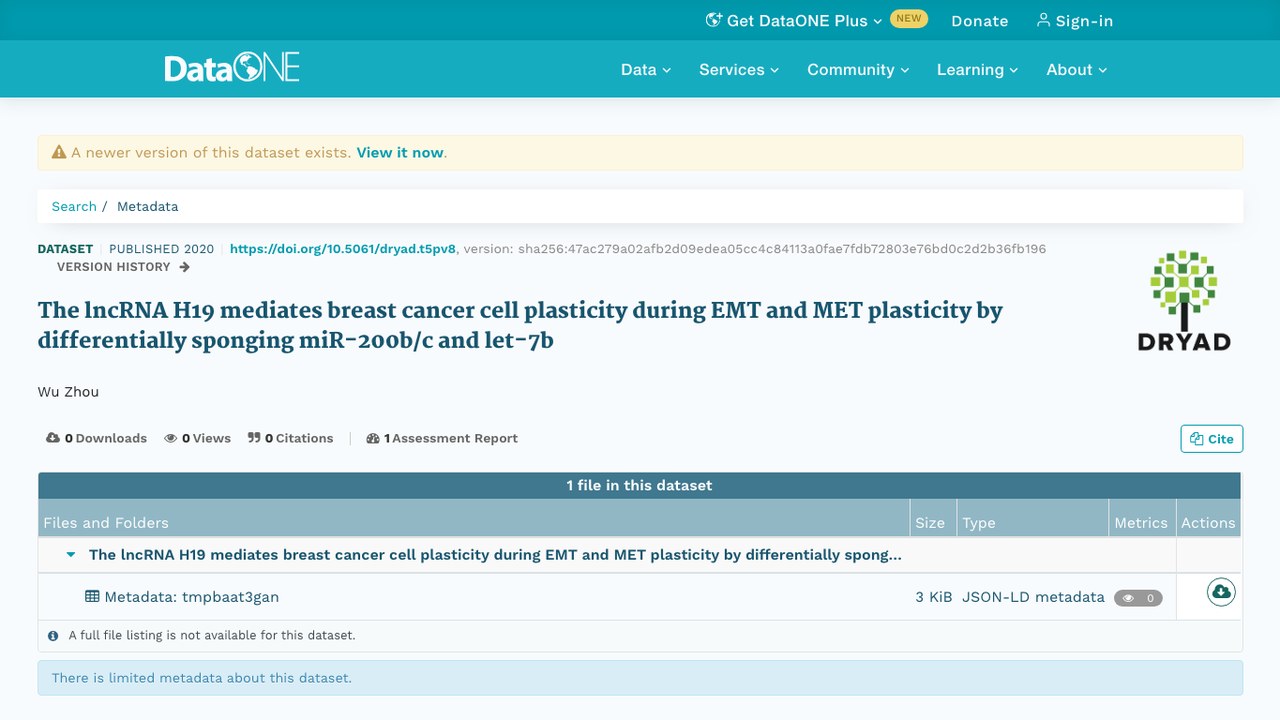Click the Cite button

(1212, 439)
